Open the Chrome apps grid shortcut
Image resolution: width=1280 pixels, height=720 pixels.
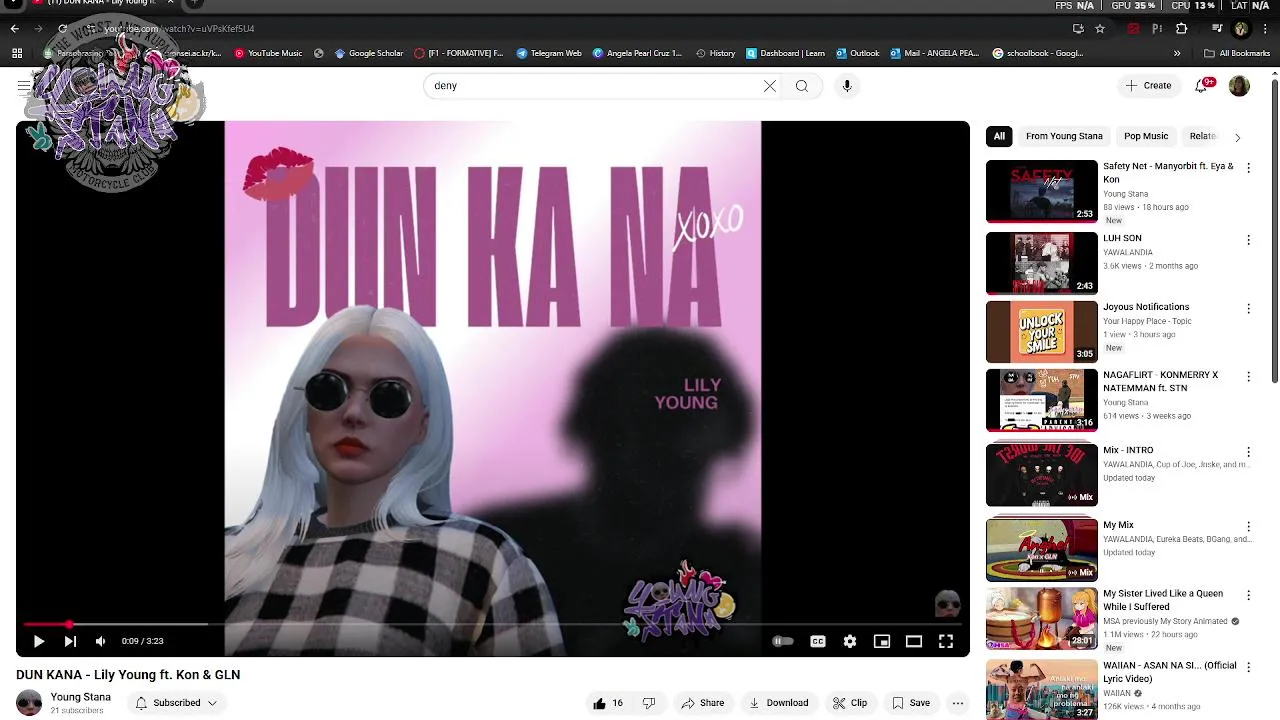coord(17,53)
